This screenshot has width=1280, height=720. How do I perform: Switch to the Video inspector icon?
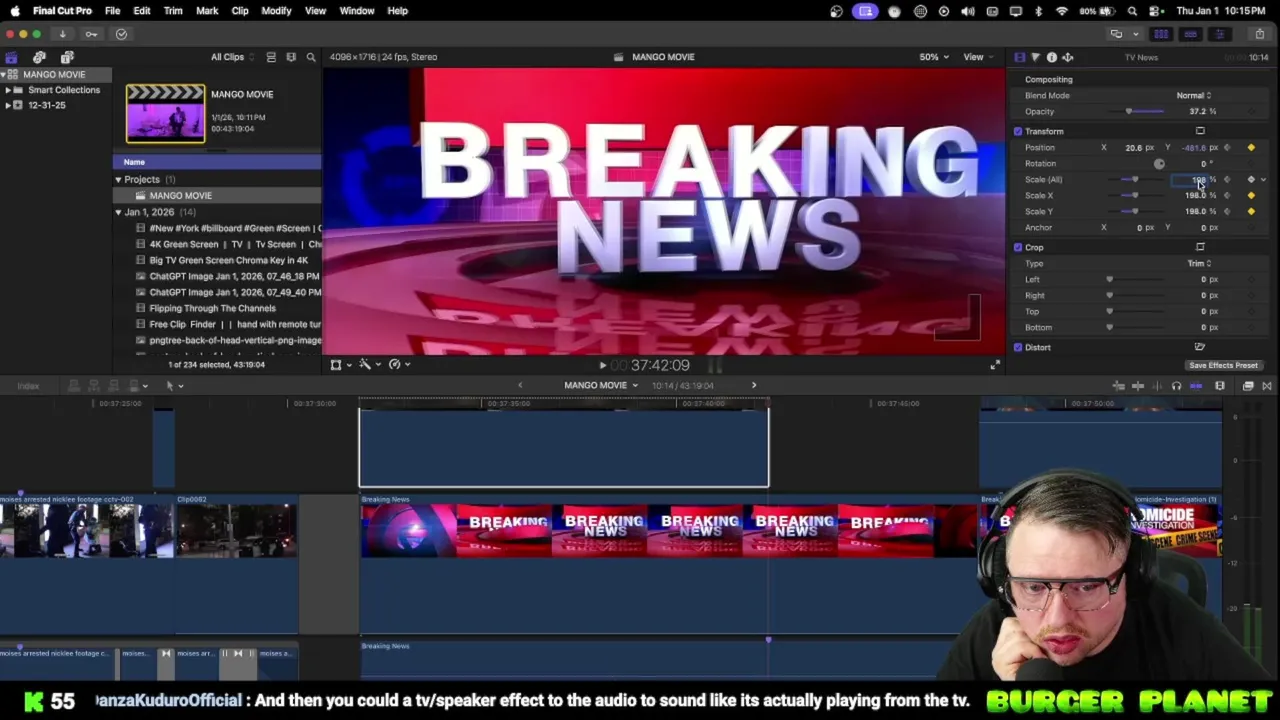[1019, 57]
